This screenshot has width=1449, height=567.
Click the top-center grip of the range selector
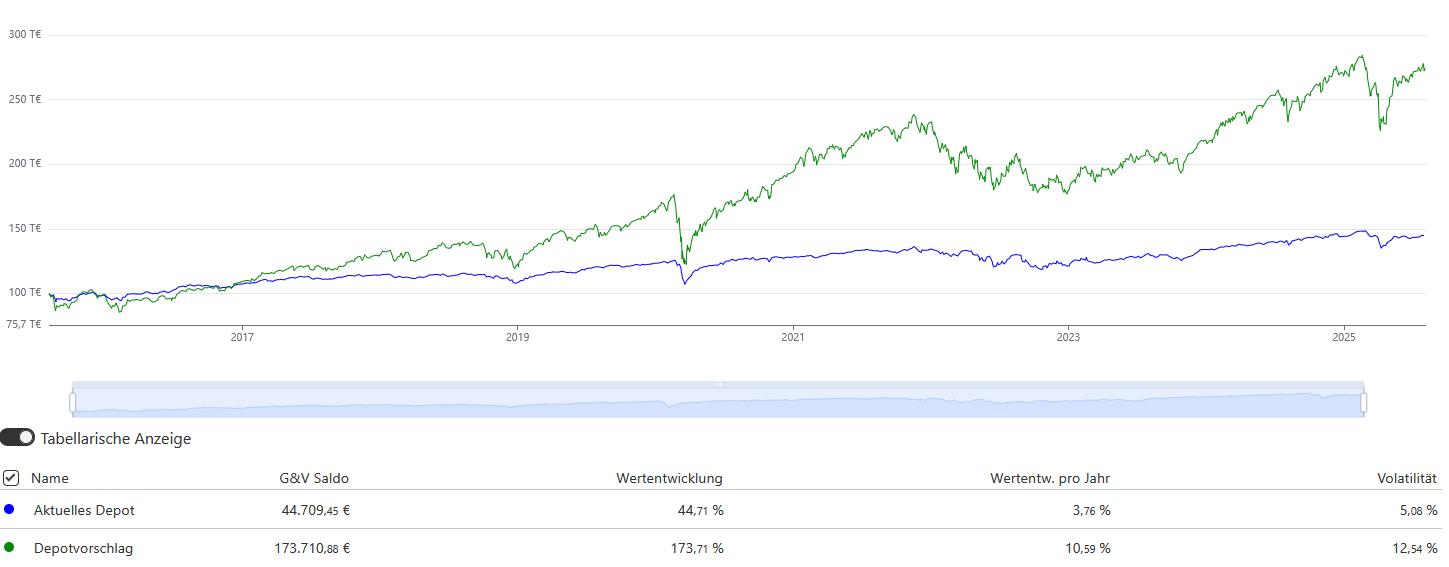pyautogui.click(x=718, y=384)
